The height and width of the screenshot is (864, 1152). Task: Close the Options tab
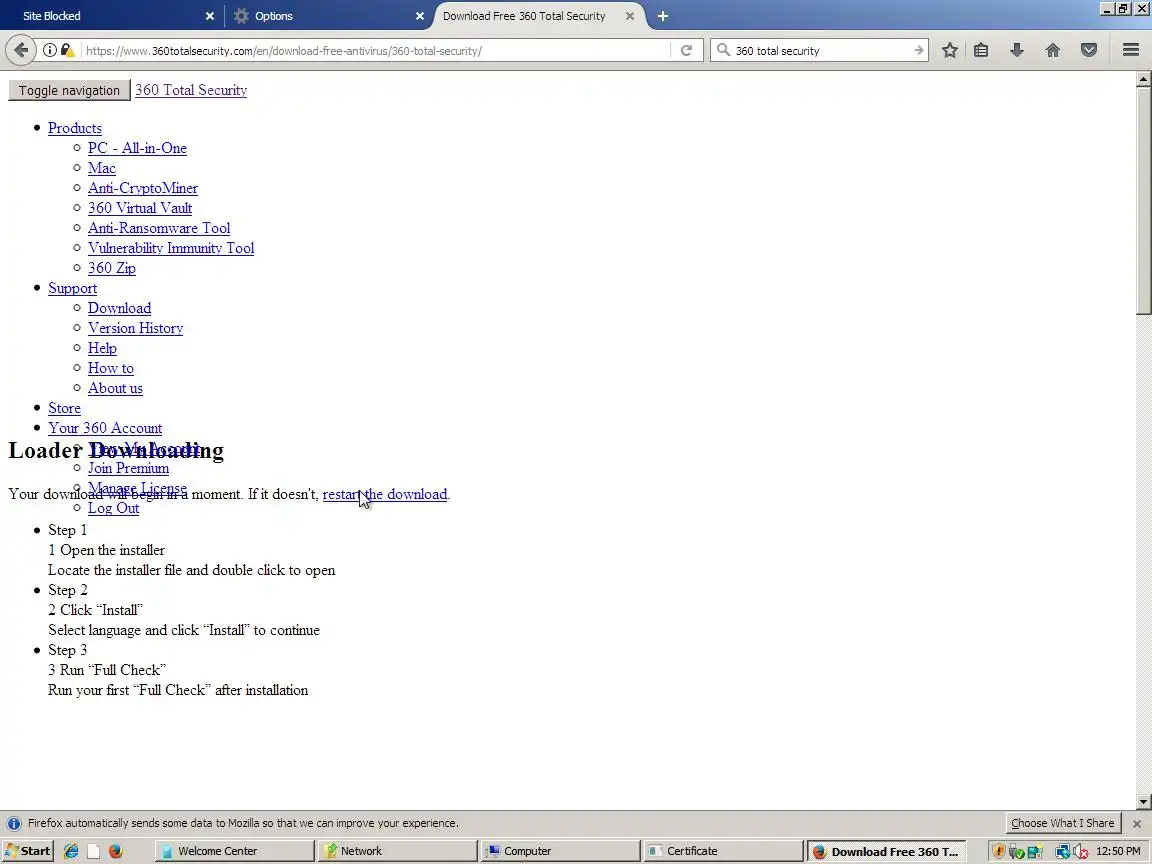[x=420, y=16]
